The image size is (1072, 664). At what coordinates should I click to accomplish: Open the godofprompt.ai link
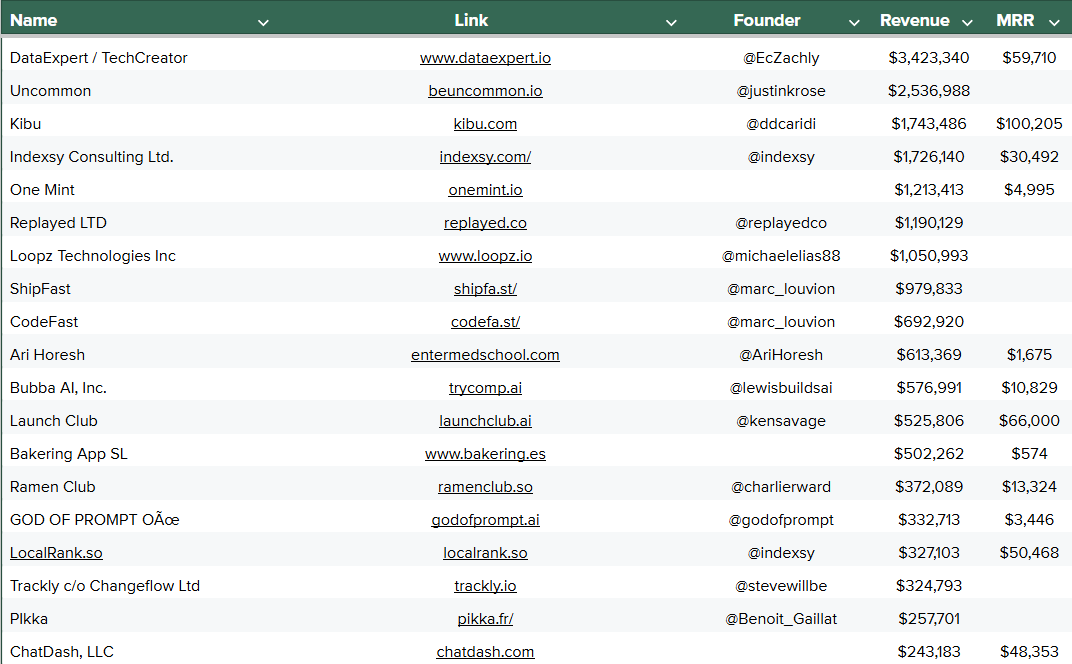tap(485, 519)
